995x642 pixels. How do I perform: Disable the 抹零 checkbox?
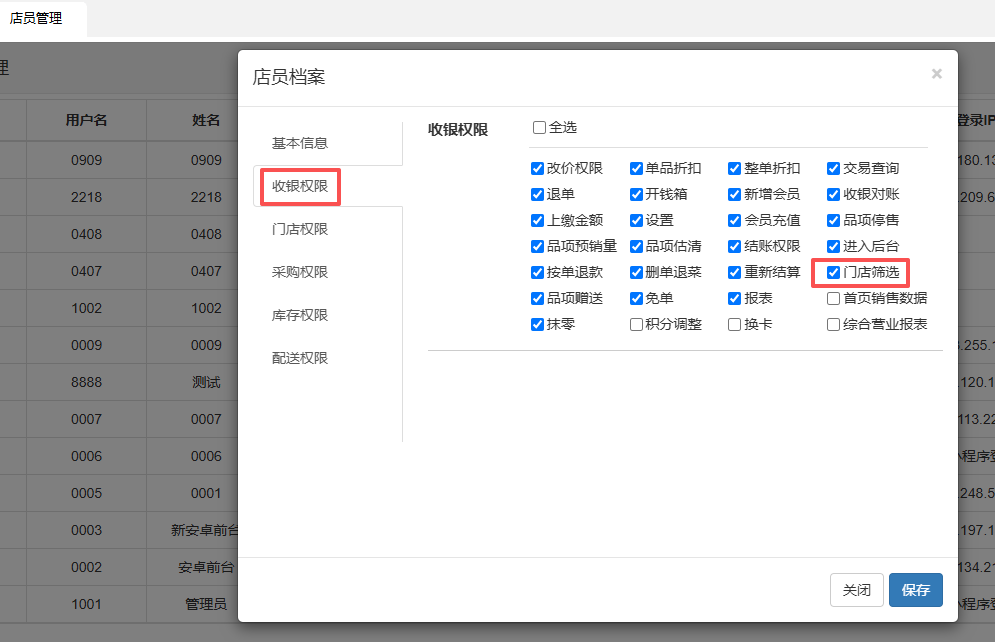[x=538, y=324]
